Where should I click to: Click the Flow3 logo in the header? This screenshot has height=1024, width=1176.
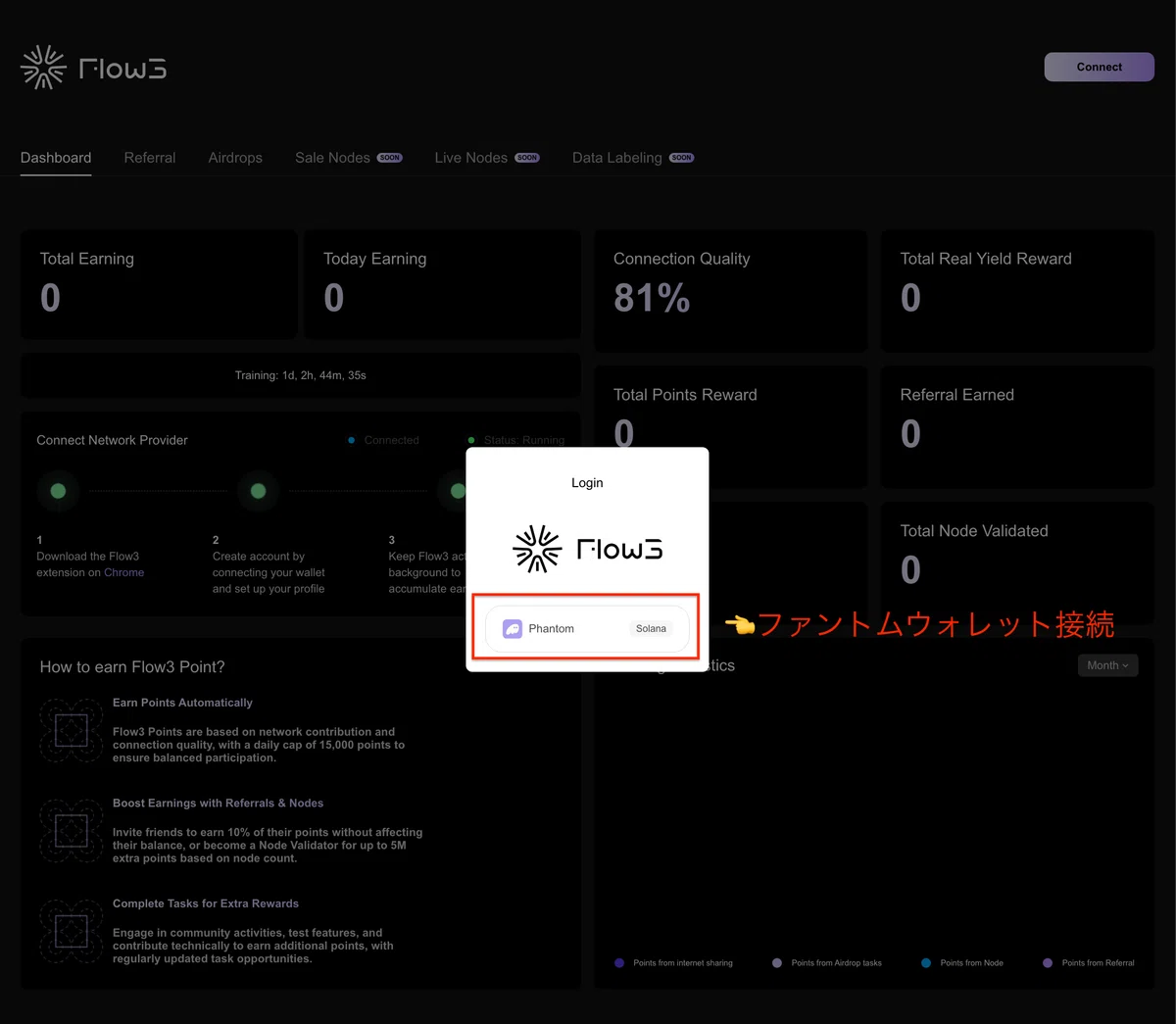[93, 68]
